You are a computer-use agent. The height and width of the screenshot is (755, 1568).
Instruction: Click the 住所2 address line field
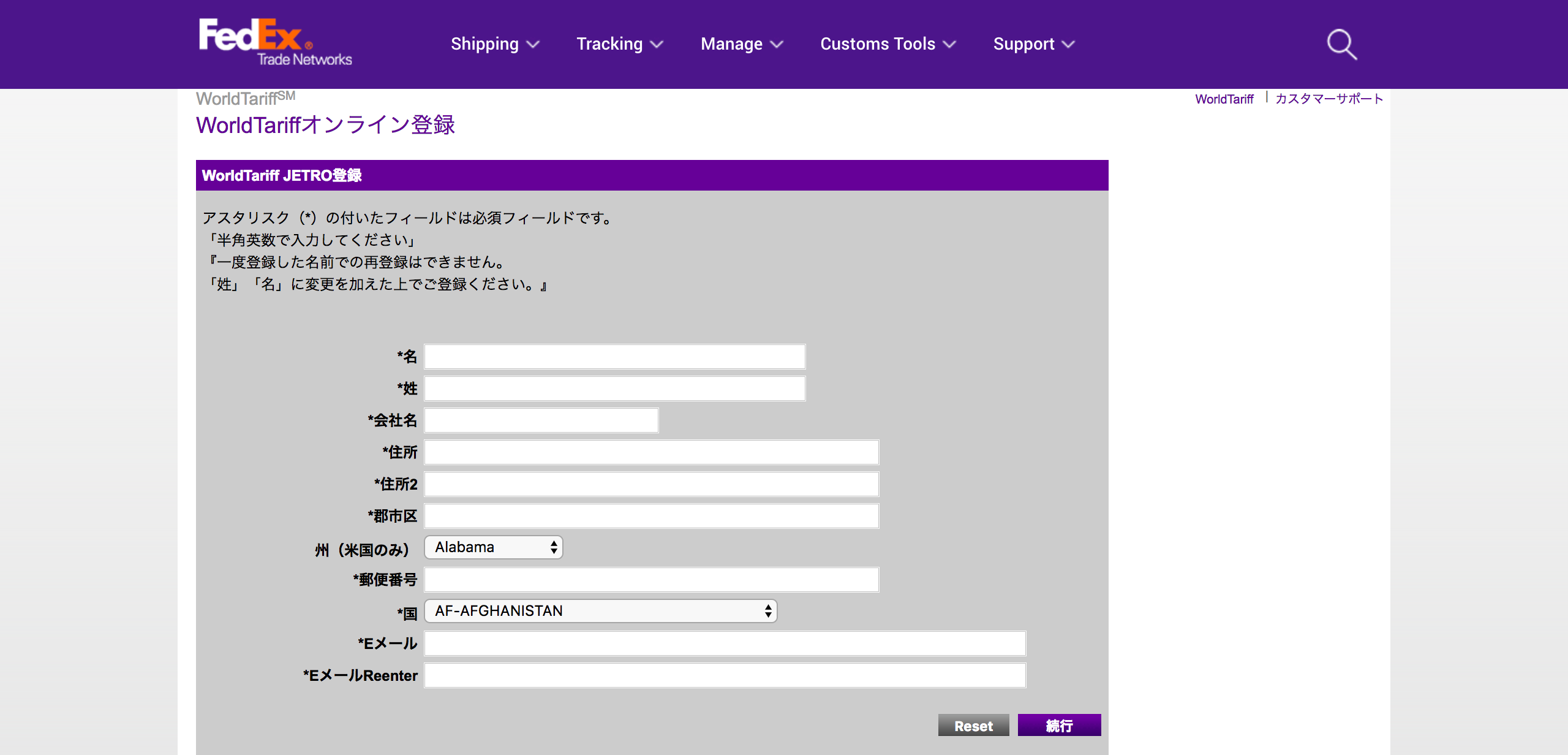pos(651,484)
